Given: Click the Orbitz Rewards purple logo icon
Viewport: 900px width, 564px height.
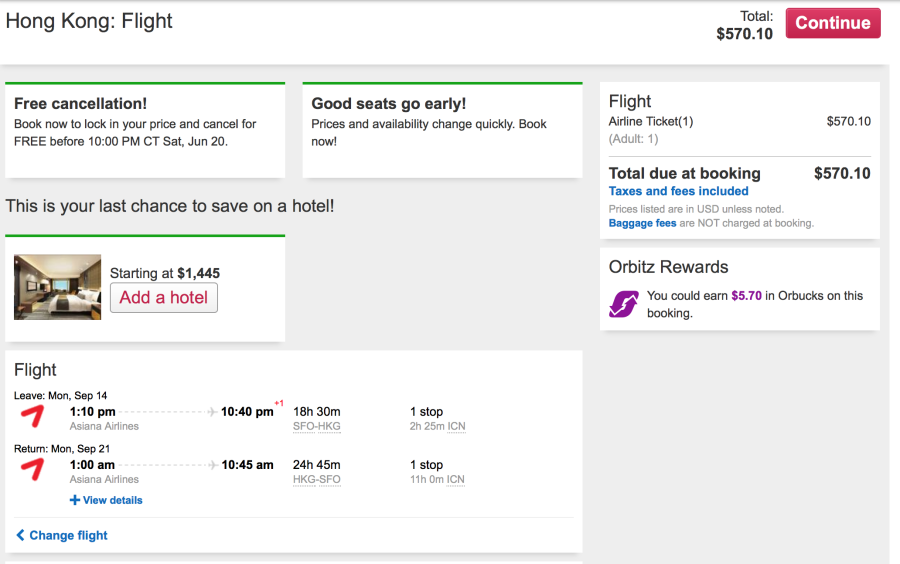Looking at the screenshot, I should tap(623, 304).
